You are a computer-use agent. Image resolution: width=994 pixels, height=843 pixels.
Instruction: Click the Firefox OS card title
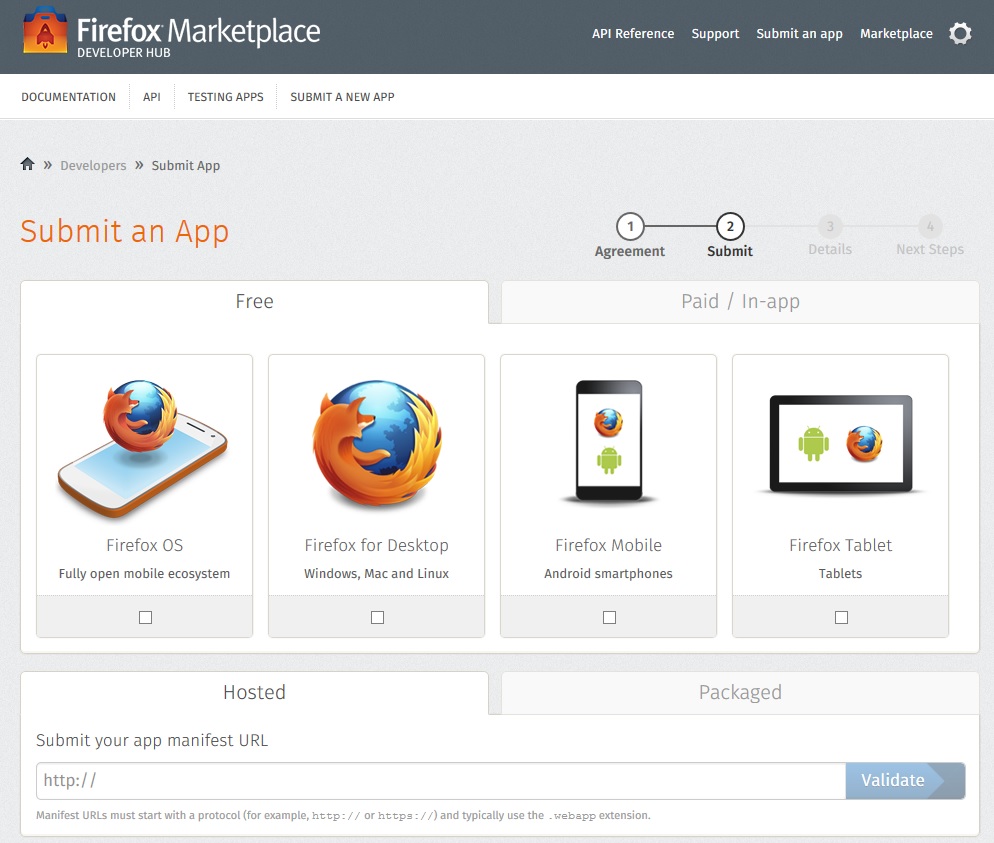(145, 545)
